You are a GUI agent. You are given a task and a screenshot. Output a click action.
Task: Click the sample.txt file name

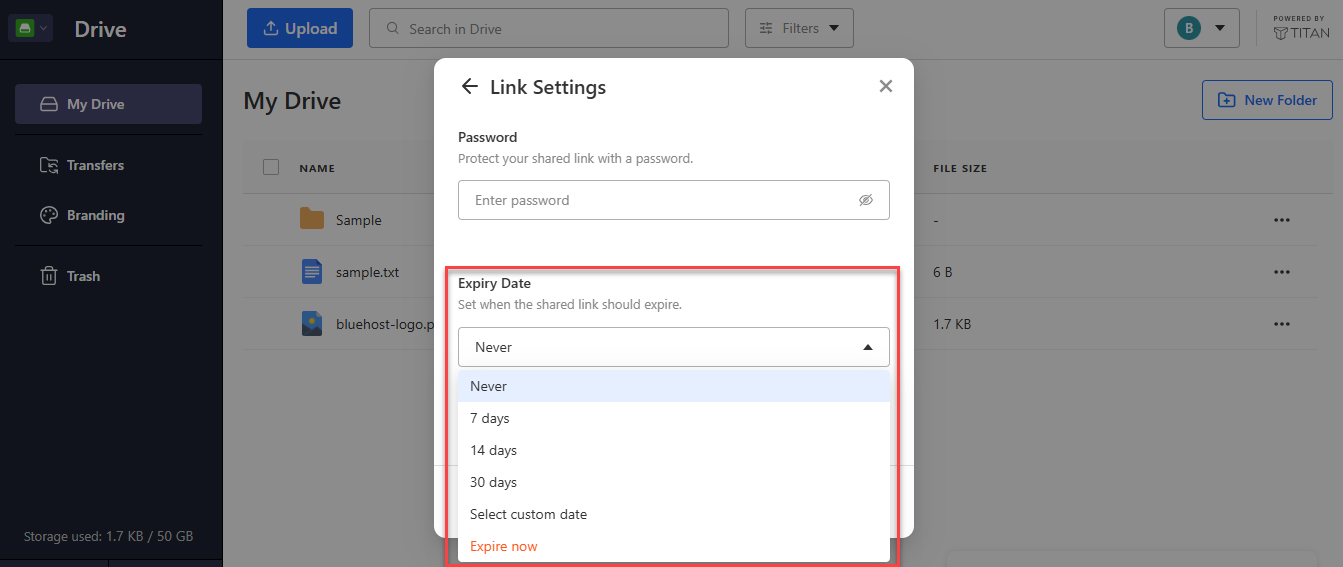367,272
